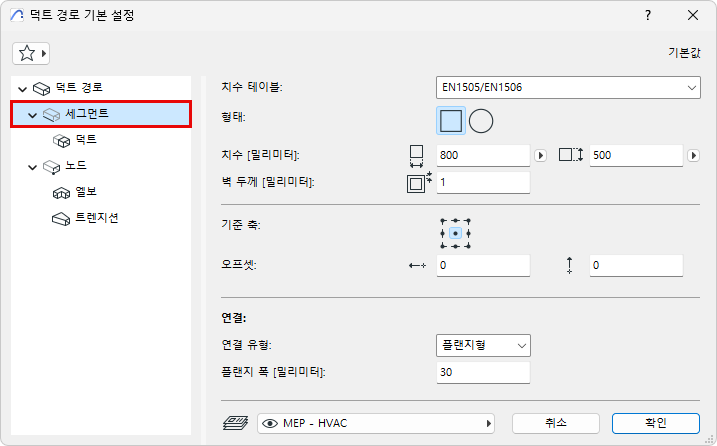Select the 트렌지션 tree item

97,218
